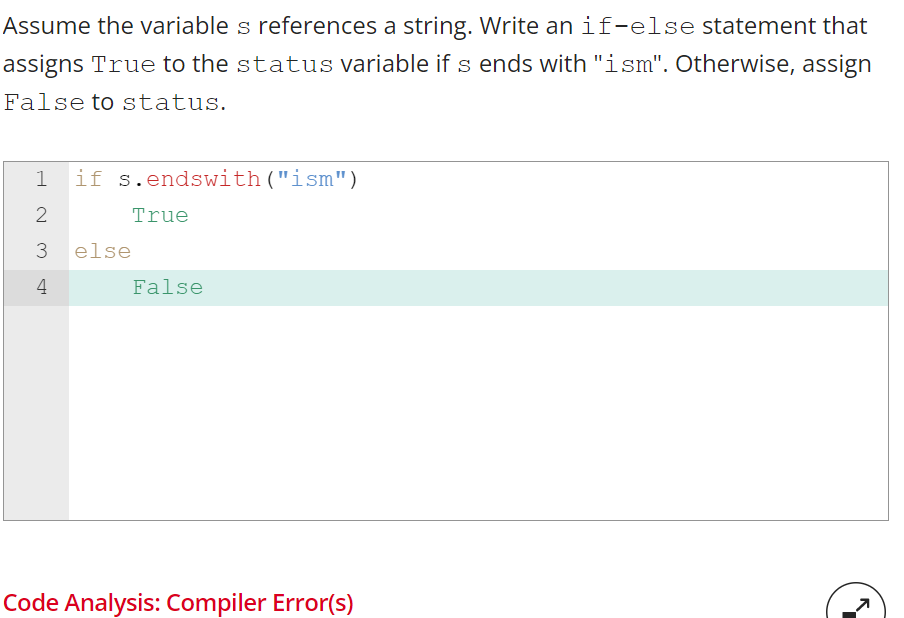Click the True value on line 2
Screen dimensions: 904x618
[x=159, y=215]
